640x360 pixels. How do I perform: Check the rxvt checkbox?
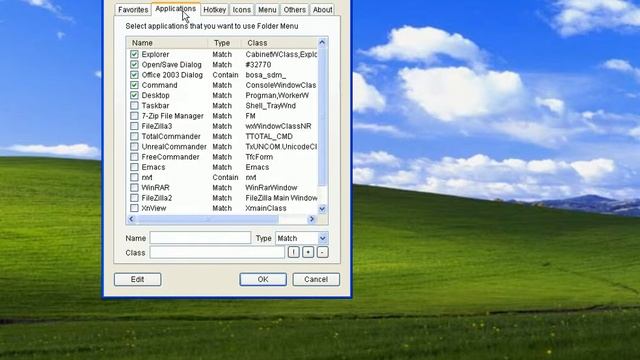coord(134,177)
